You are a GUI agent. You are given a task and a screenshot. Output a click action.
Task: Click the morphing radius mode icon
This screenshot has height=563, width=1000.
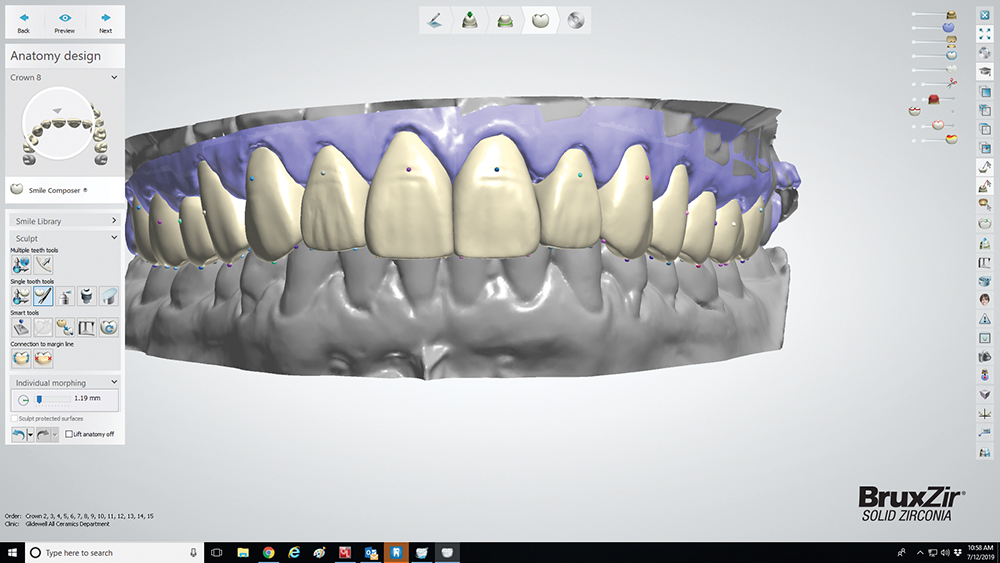pos(24,400)
